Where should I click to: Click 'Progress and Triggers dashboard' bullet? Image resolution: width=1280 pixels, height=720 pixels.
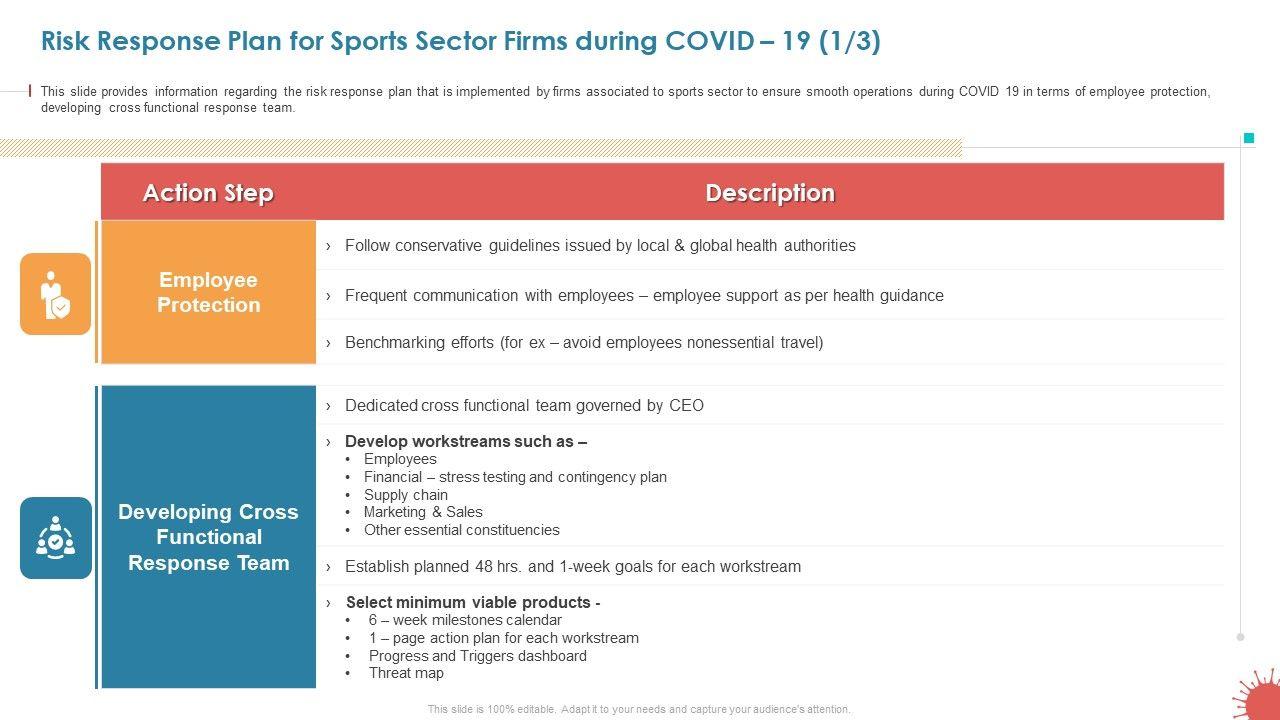477,656
